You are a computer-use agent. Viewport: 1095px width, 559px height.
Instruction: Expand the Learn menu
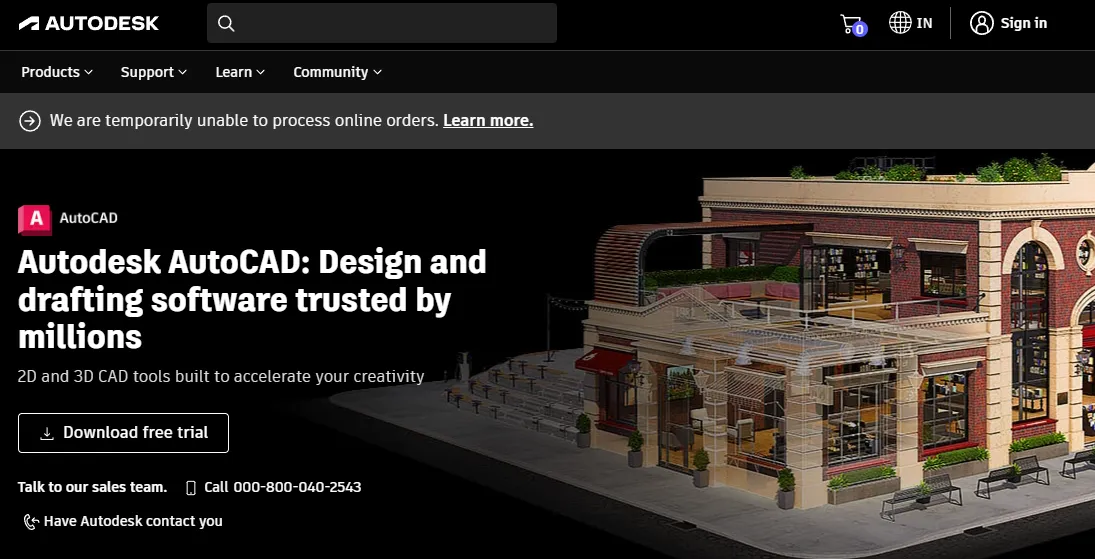(x=240, y=72)
